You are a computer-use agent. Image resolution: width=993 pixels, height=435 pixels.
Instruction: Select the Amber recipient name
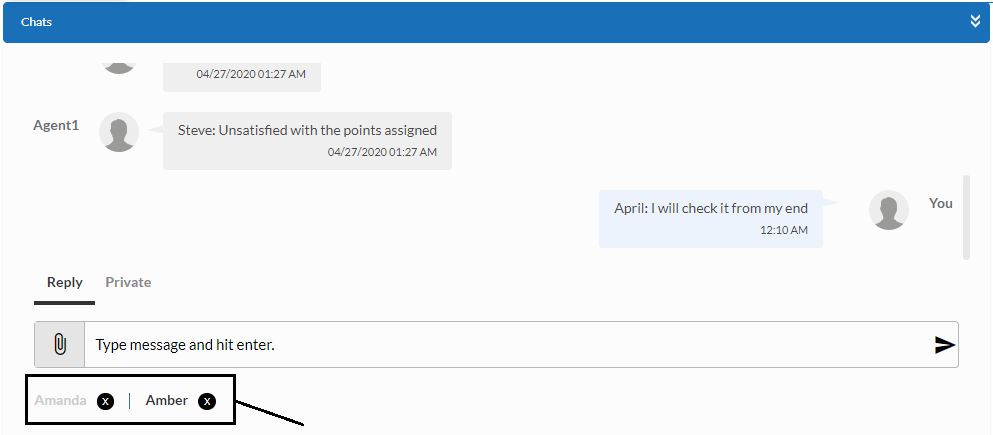coord(167,400)
